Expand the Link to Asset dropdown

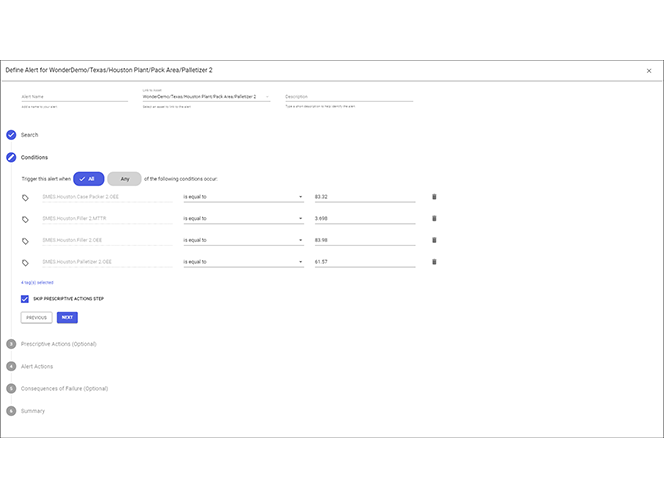click(x=267, y=97)
